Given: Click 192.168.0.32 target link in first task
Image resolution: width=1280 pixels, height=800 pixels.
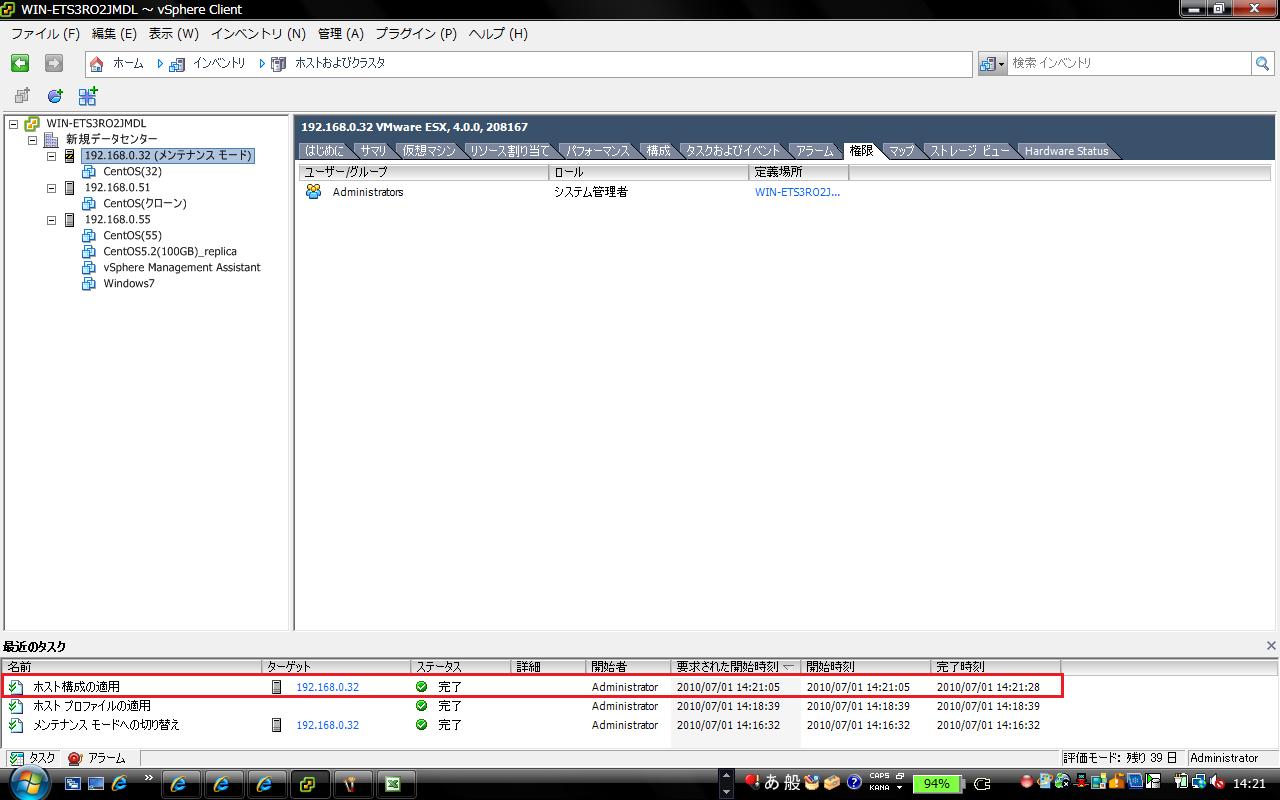Looking at the screenshot, I should click(327, 687).
